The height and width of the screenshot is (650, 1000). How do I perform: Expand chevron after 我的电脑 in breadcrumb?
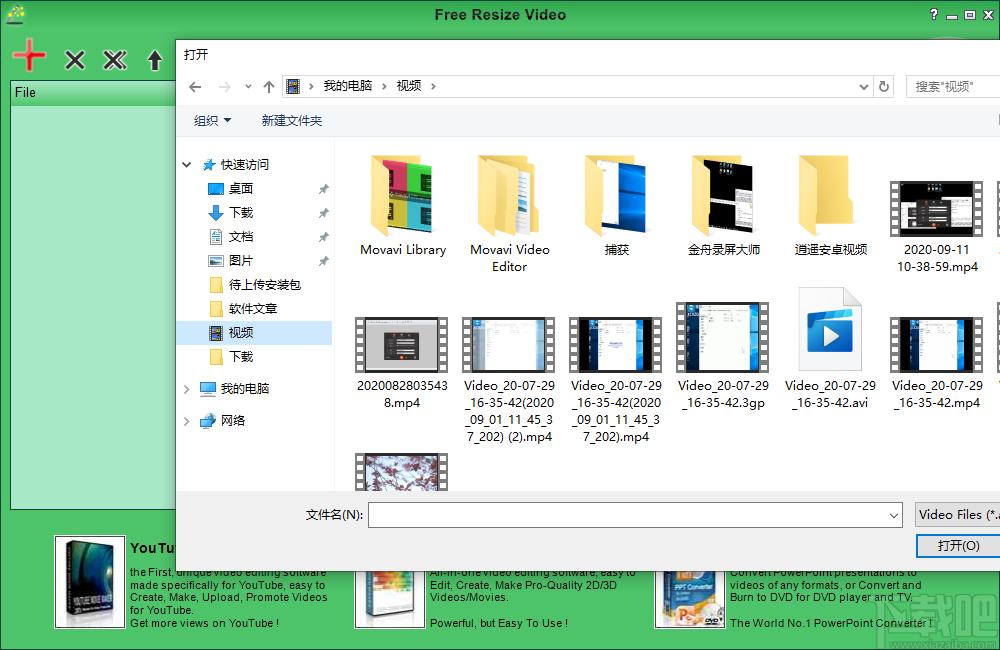(x=384, y=86)
